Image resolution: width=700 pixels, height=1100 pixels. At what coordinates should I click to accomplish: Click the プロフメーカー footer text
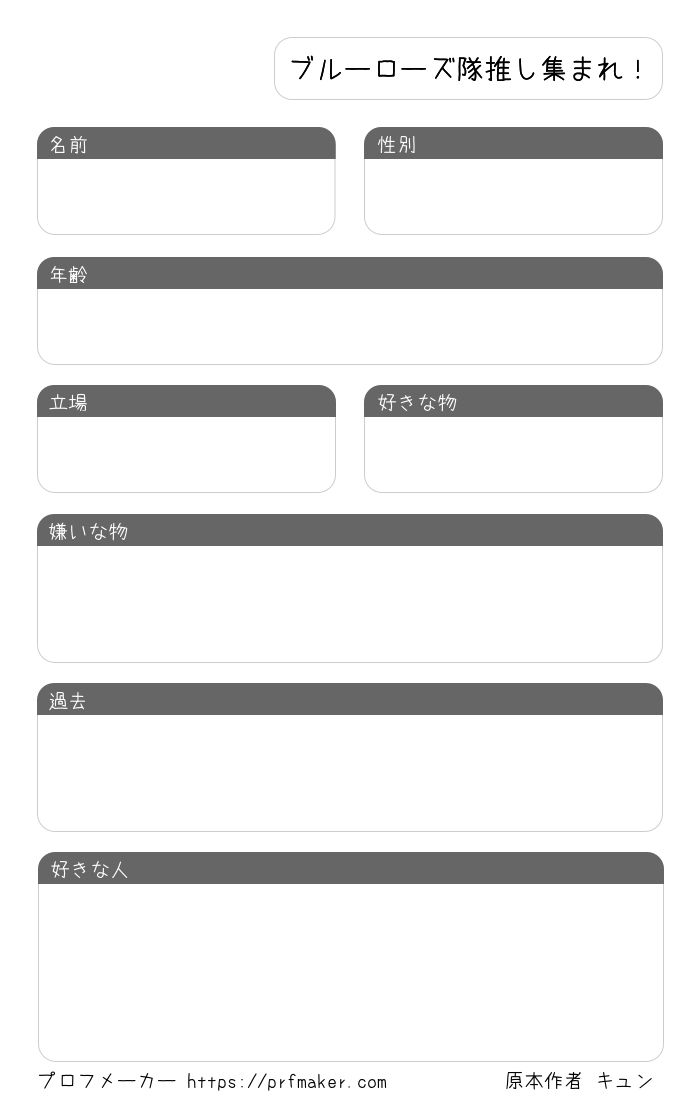tap(107, 1081)
